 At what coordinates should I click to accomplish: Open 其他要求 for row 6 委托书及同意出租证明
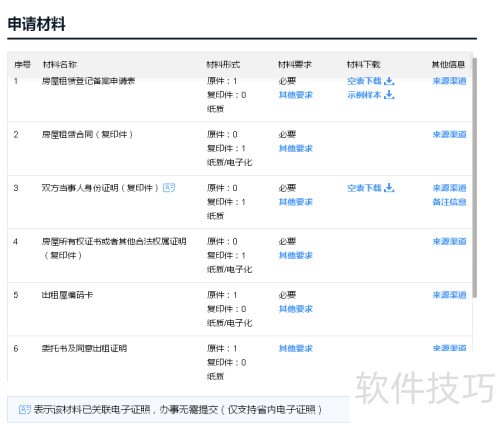tap(296, 349)
